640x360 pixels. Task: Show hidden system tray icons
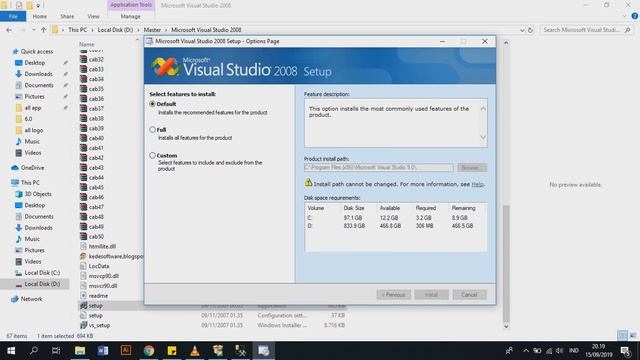526,351
